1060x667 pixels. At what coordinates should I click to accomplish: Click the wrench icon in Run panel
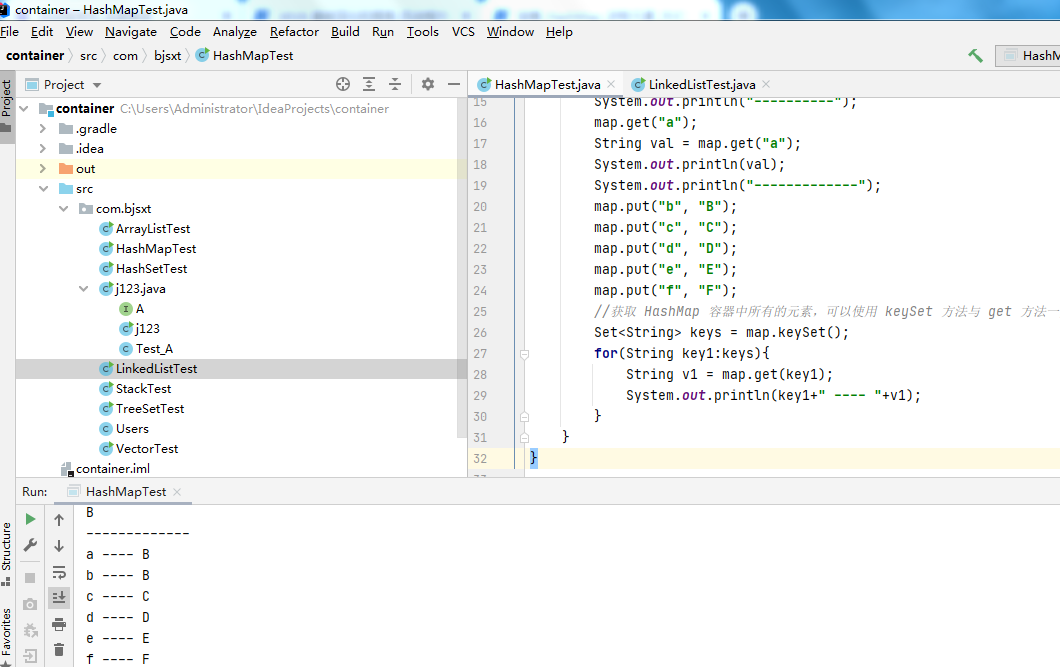click(x=30, y=545)
